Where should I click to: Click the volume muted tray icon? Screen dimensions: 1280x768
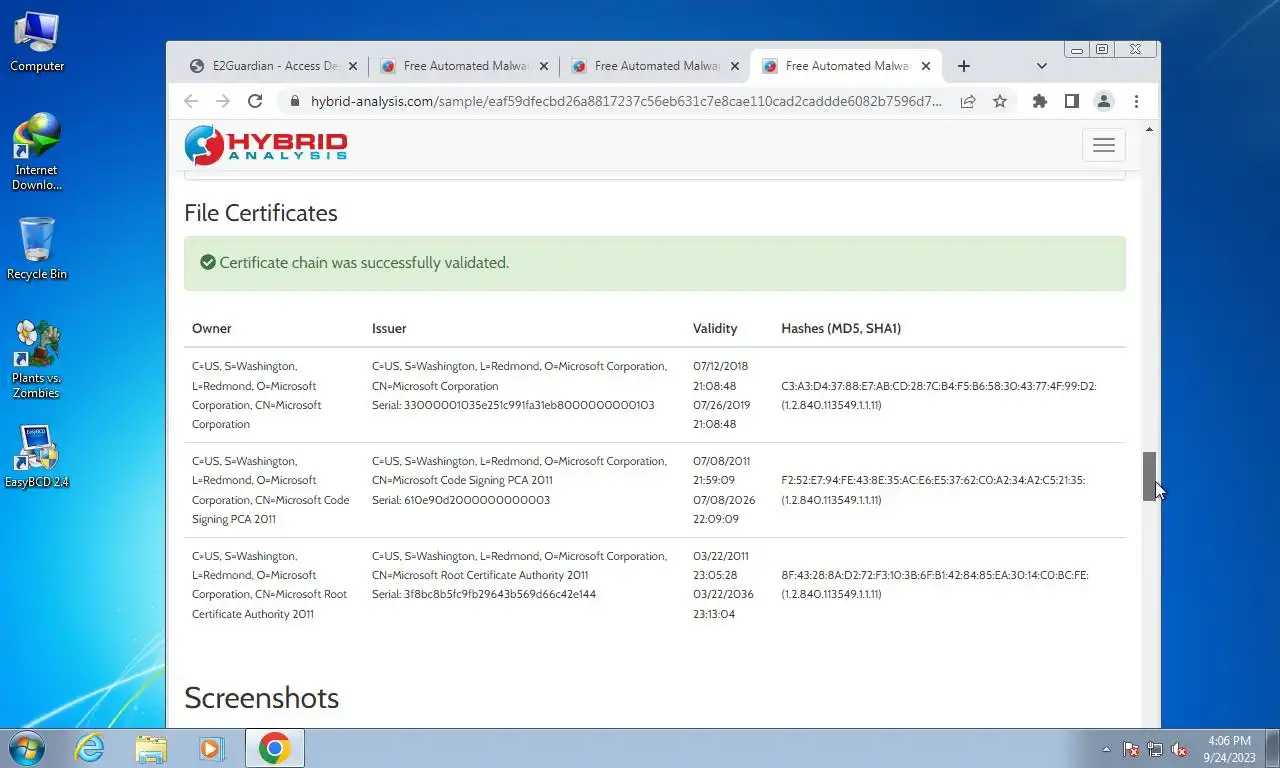coord(1180,749)
